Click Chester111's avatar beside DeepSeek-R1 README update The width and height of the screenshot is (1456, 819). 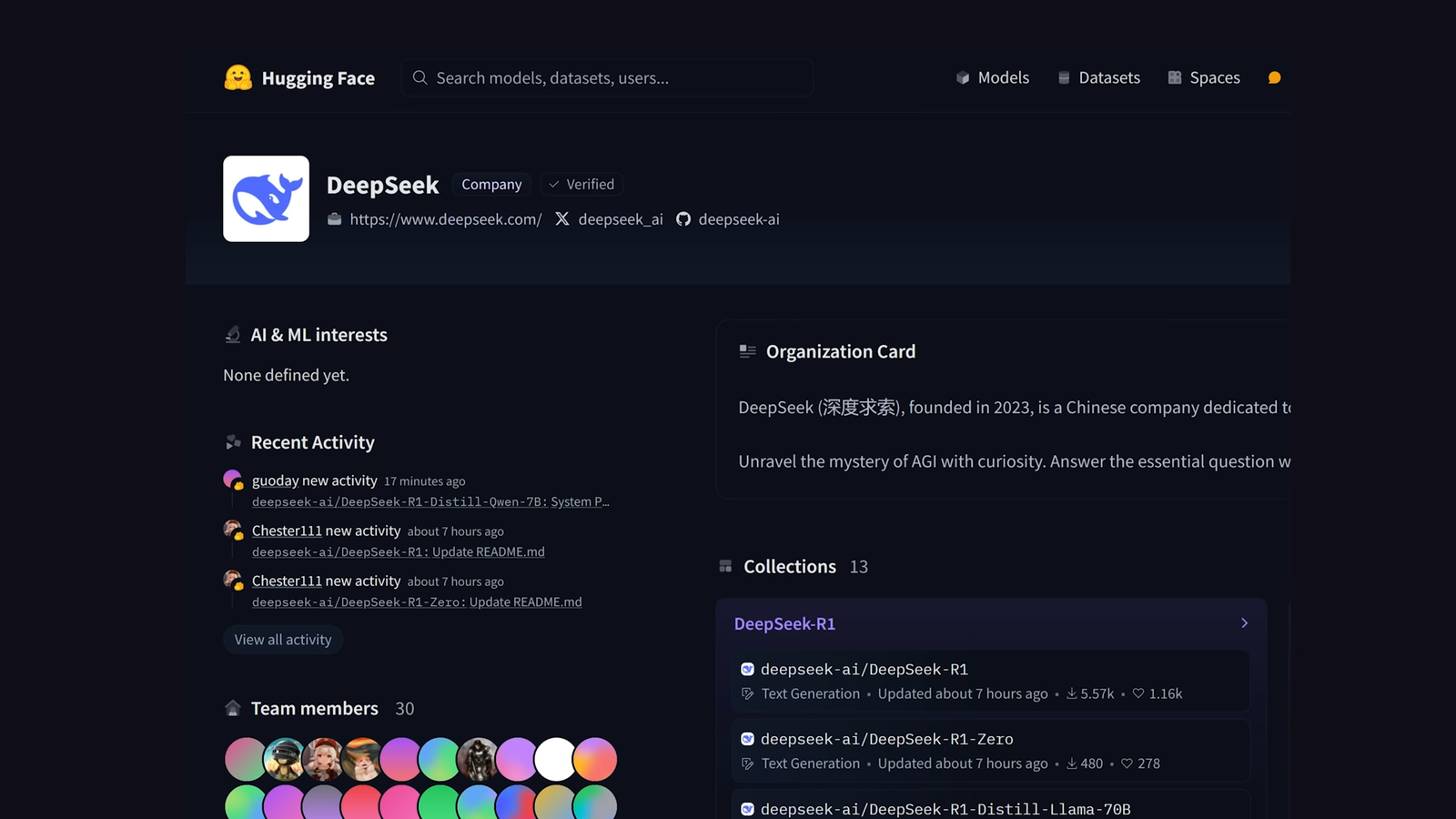click(x=233, y=530)
